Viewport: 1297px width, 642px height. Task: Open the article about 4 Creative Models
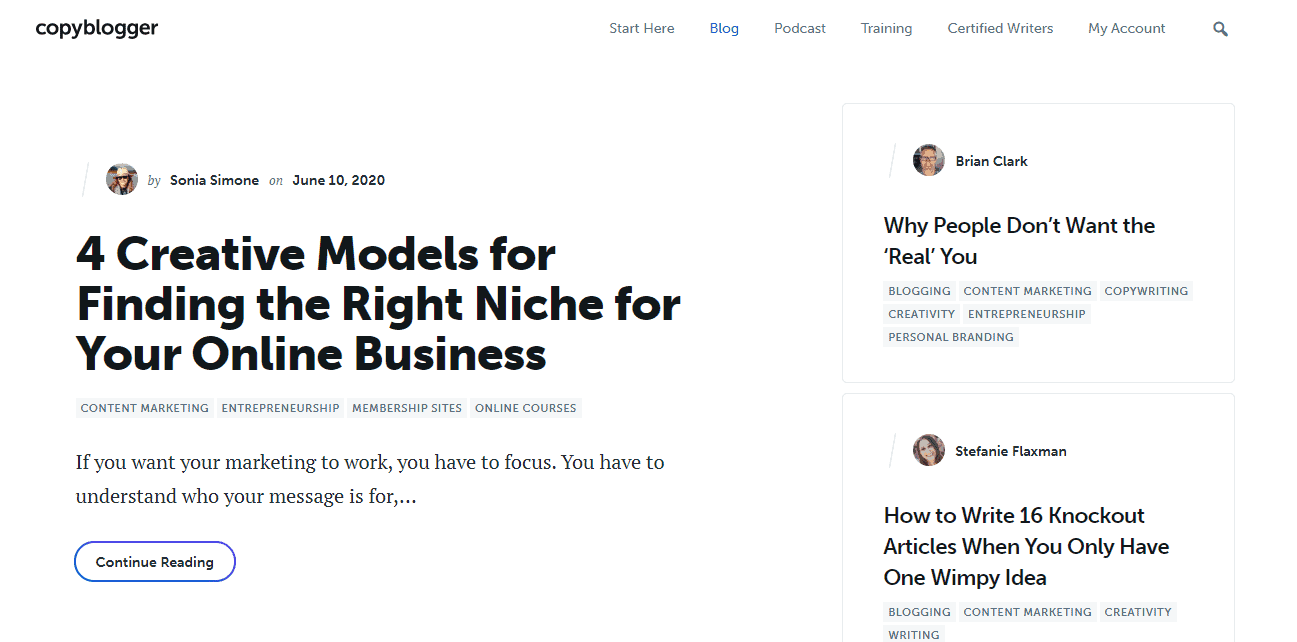[x=378, y=304]
